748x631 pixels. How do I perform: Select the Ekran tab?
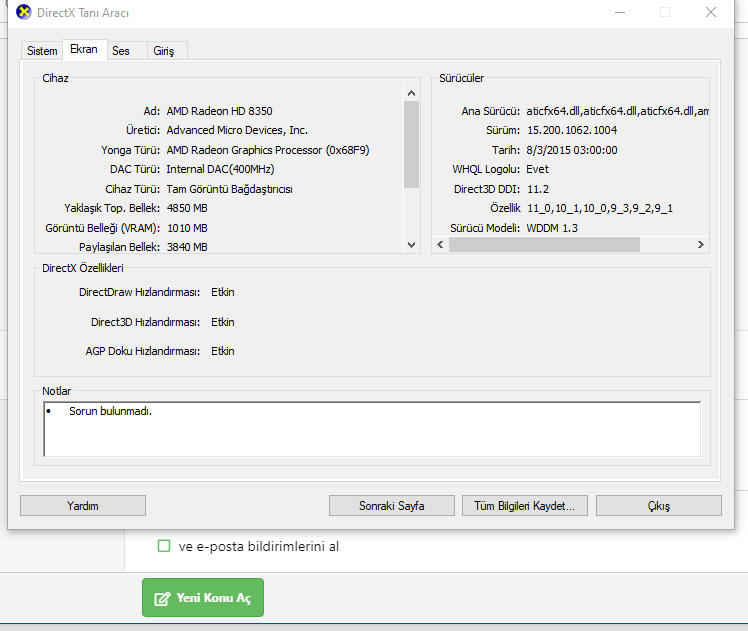[84, 49]
